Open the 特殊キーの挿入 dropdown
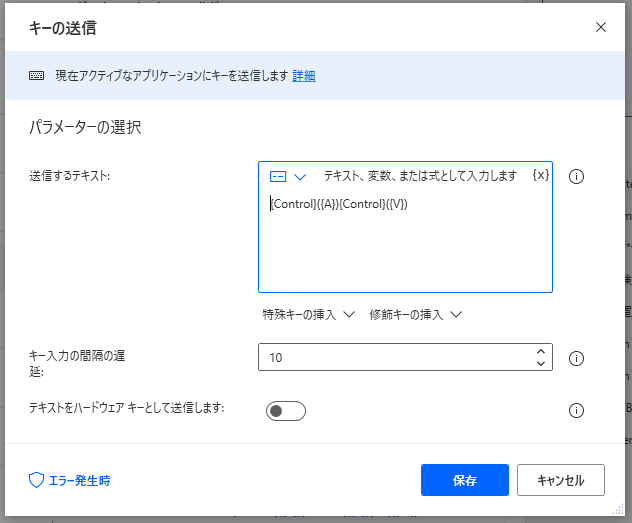The width and height of the screenshot is (632, 523). (x=309, y=314)
